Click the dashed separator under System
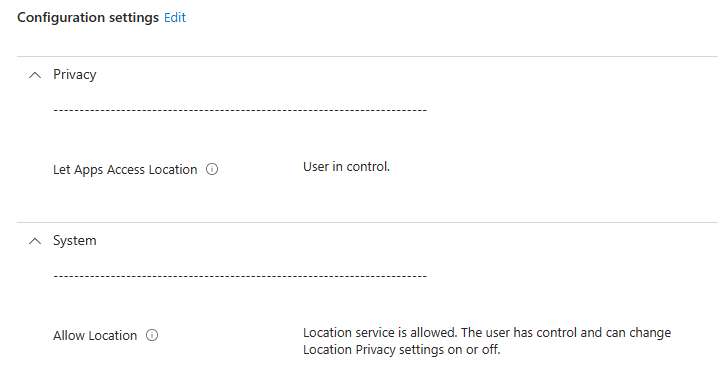The height and width of the screenshot is (386, 718). [x=240, y=277]
